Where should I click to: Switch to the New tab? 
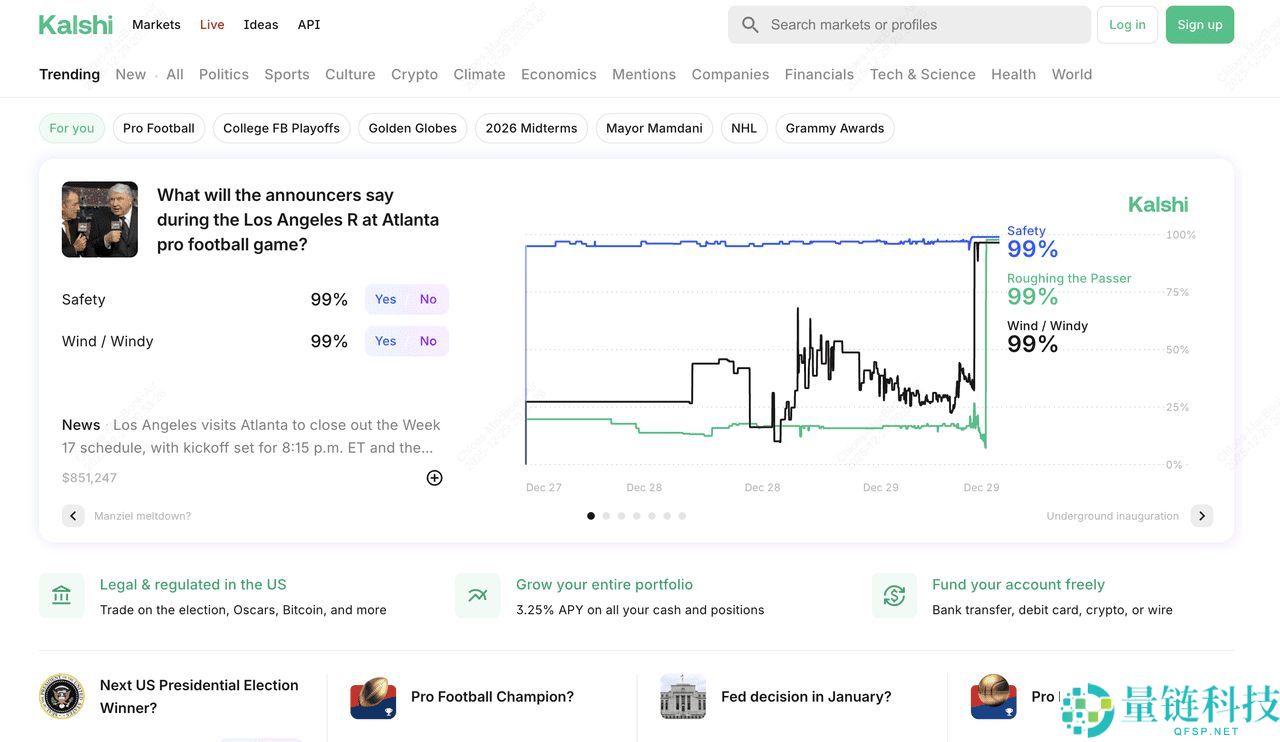pos(131,74)
